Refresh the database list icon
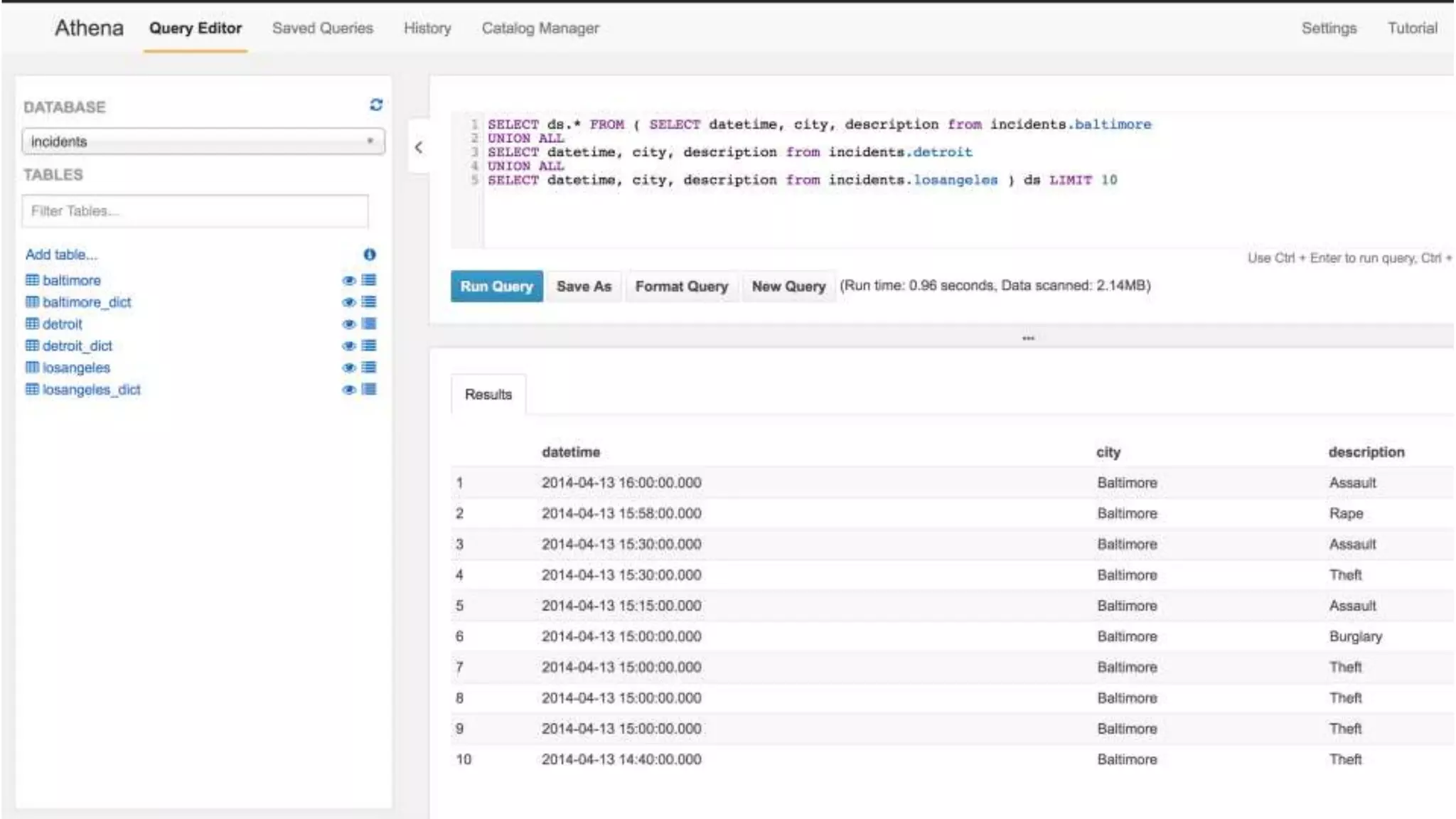Viewport: 1456px width, 819px height. pos(376,105)
